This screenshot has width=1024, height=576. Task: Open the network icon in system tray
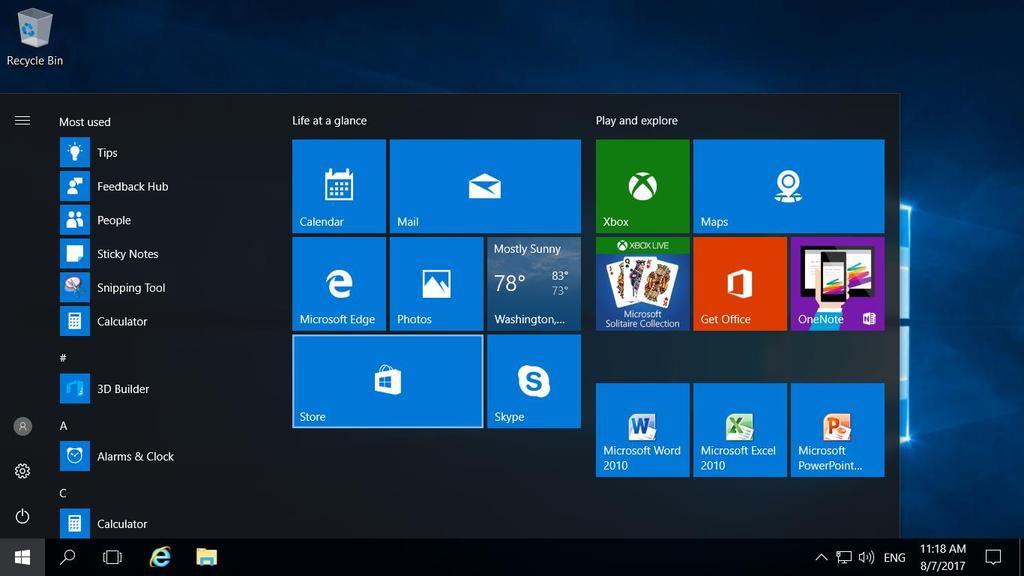(844, 557)
